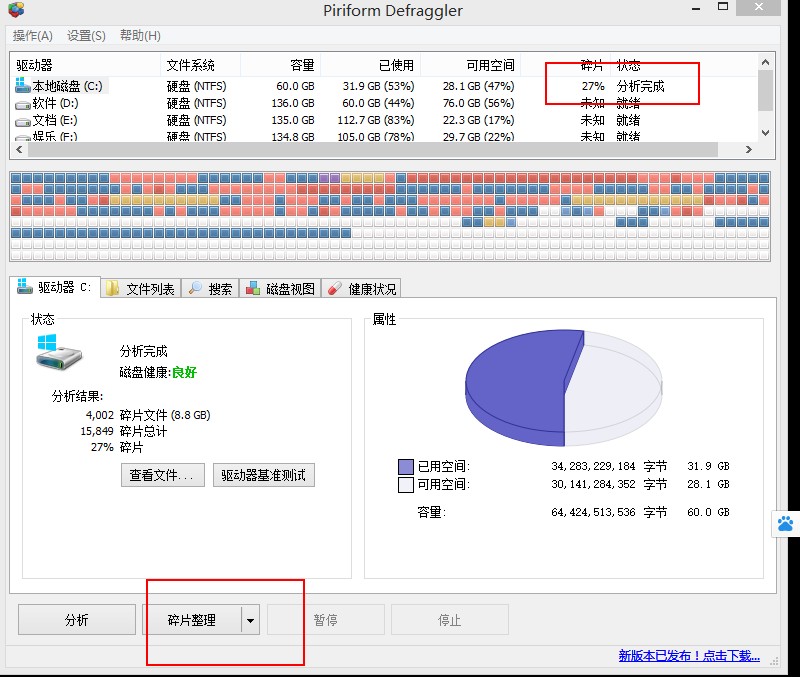Click the 64,424,513,536 capacity bytes value
800x677 pixels.
(x=593, y=512)
